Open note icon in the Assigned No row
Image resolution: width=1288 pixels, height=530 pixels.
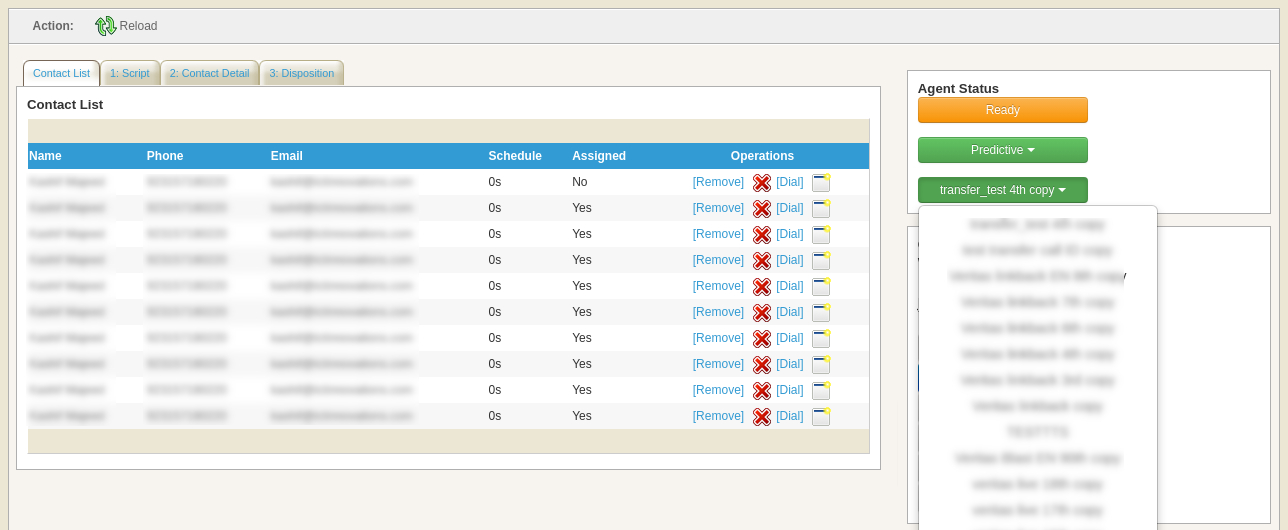pyautogui.click(x=821, y=182)
